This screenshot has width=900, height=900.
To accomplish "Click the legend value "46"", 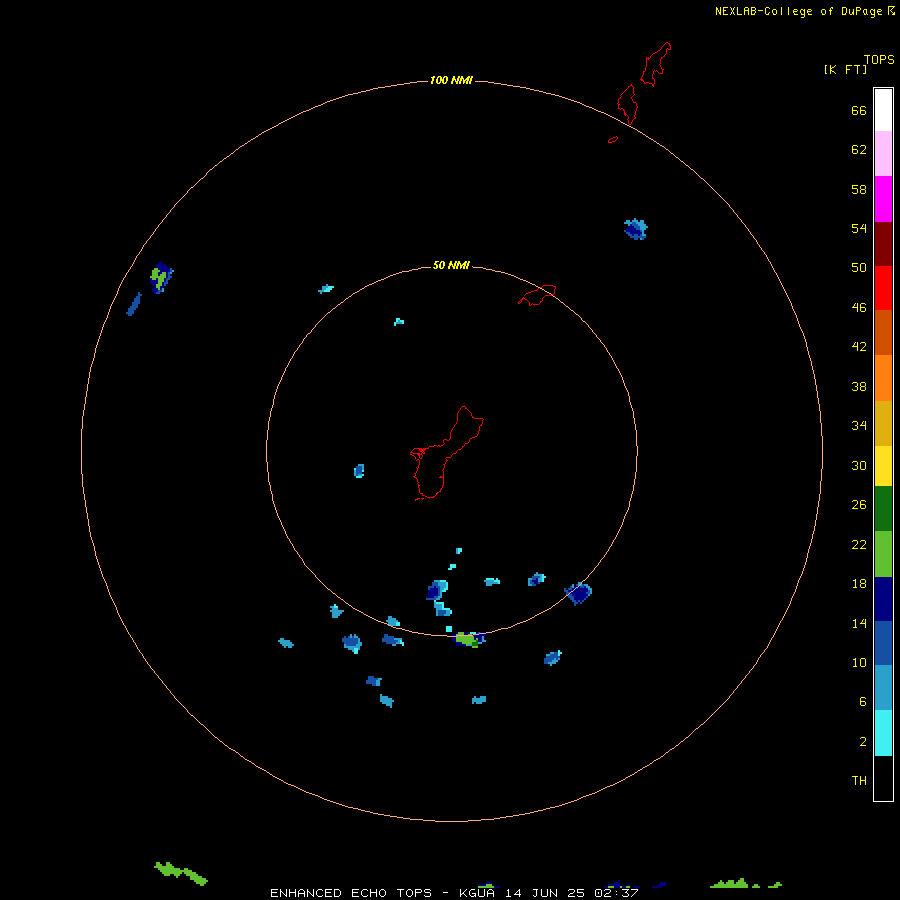I will 859,308.
